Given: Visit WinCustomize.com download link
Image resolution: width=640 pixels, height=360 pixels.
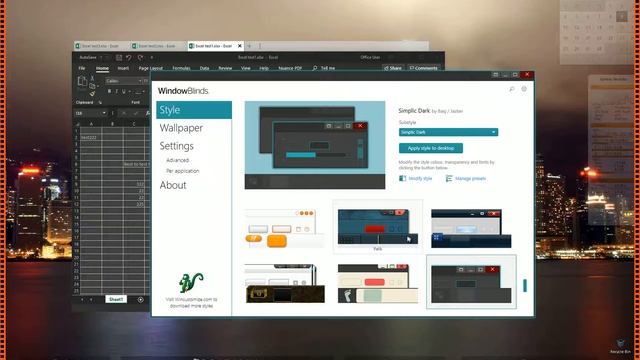Looking at the screenshot, I should (x=191, y=302).
